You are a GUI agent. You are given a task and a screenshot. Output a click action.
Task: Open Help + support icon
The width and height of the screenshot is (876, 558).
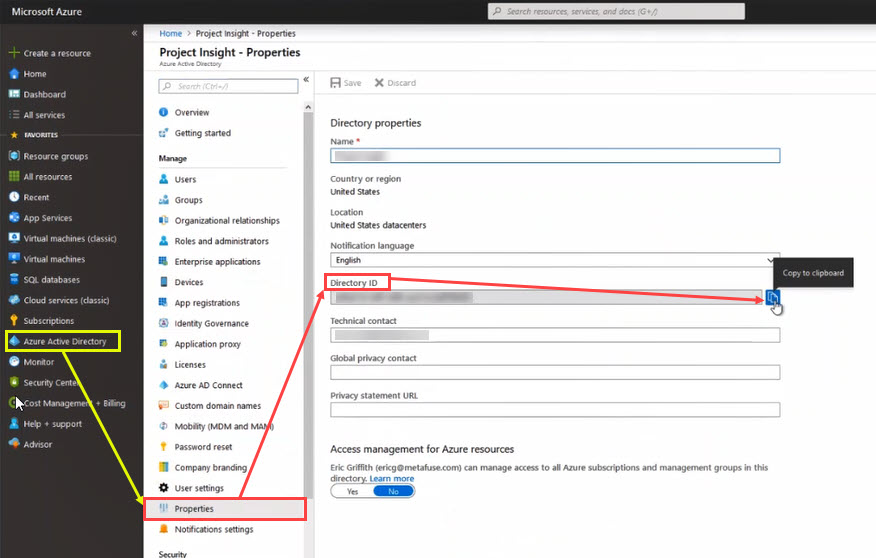pyautogui.click(x=14, y=424)
